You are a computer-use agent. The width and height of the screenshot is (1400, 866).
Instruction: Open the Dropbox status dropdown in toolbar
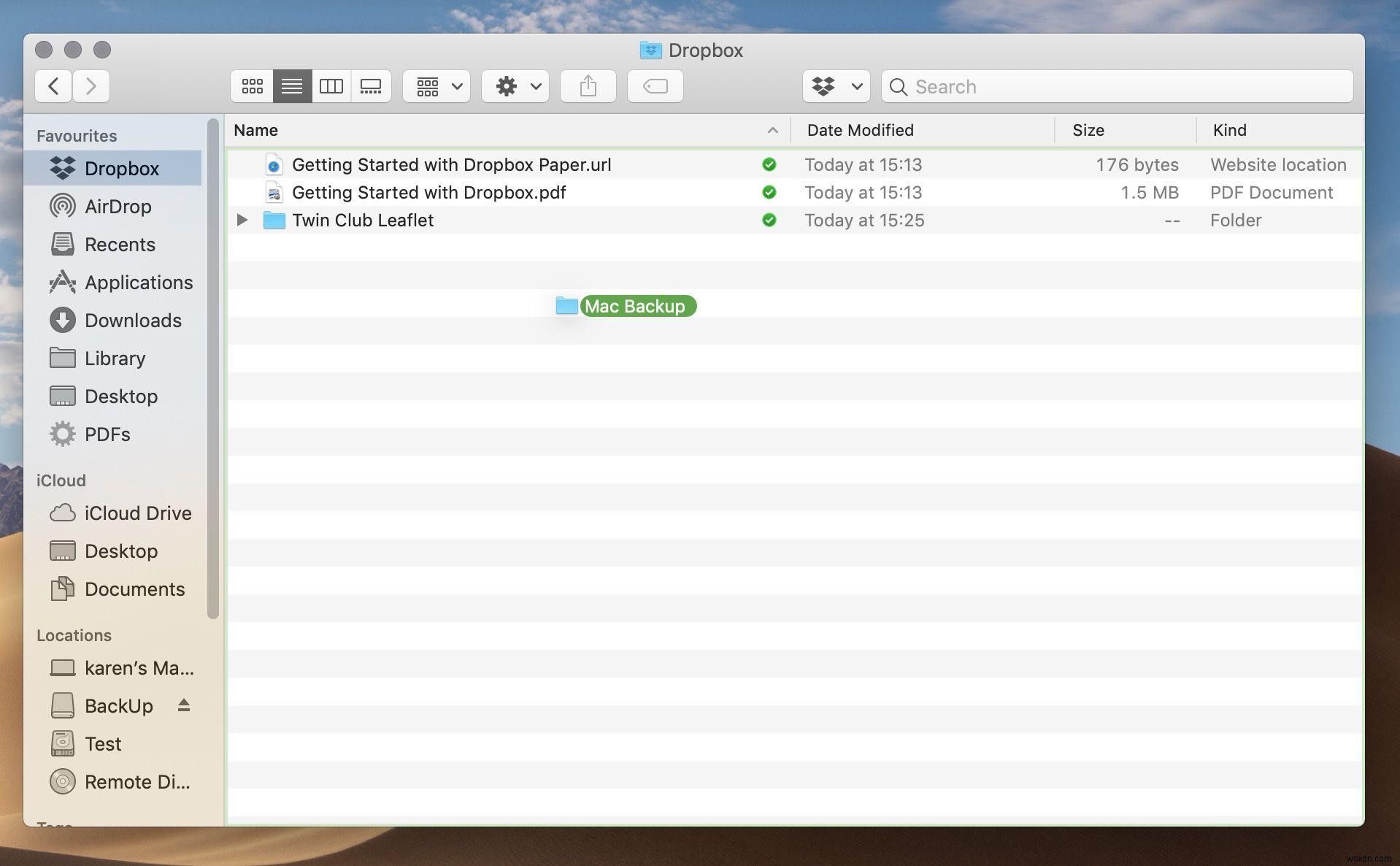pyautogui.click(x=836, y=86)
